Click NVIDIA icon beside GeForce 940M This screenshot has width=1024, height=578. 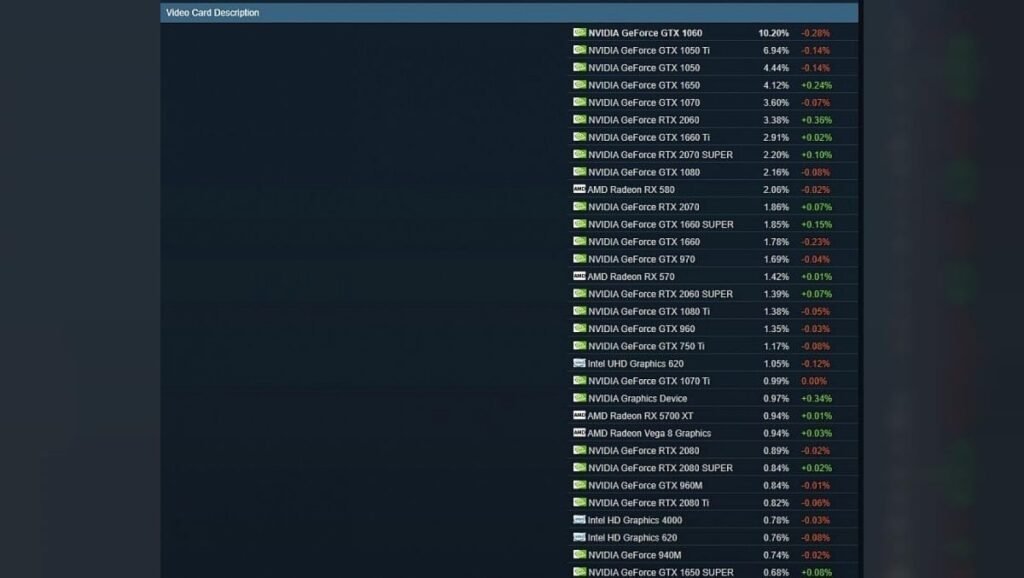(x=579, y=554)
